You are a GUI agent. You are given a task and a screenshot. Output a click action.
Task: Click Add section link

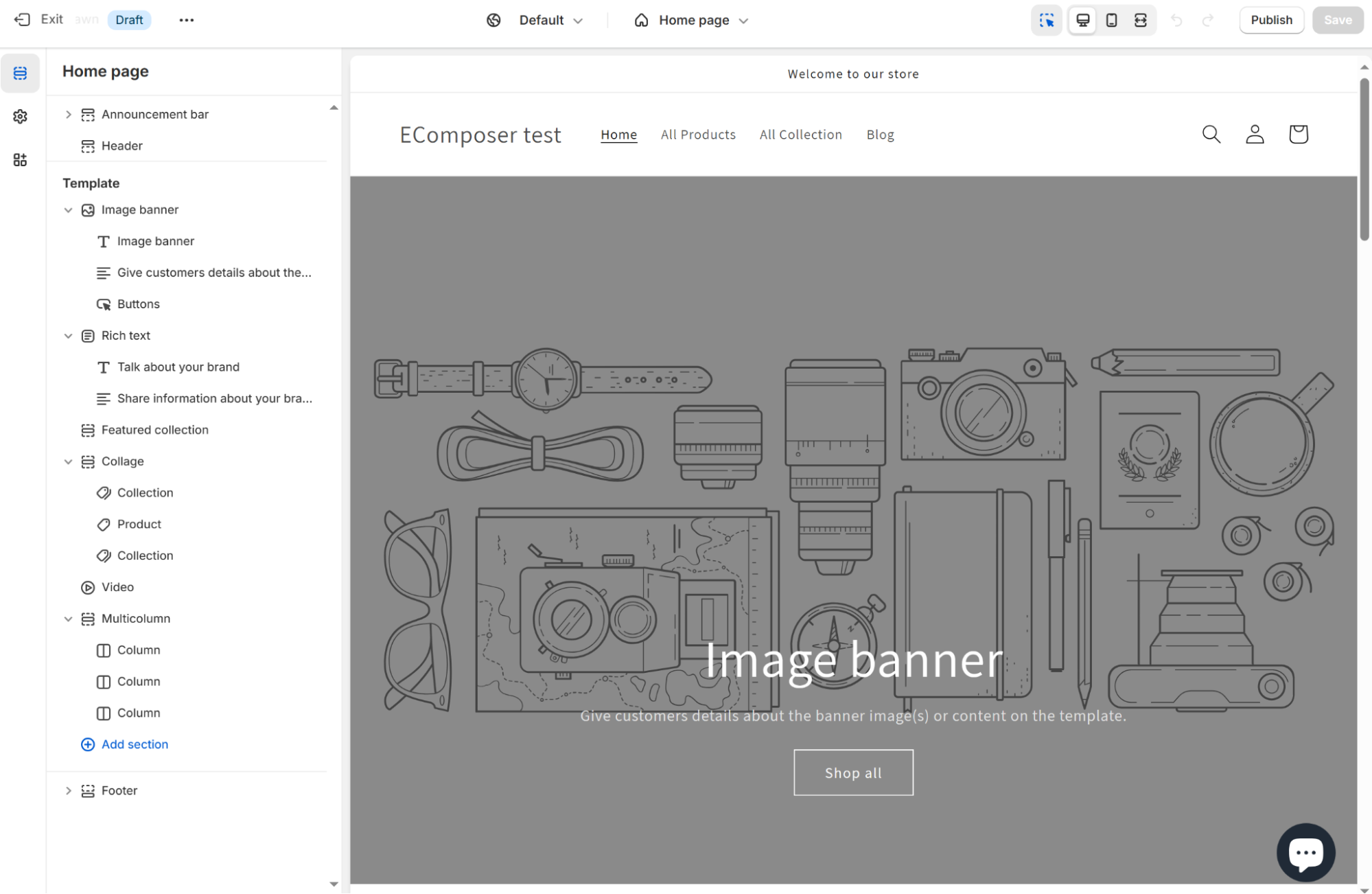point(135,744)
